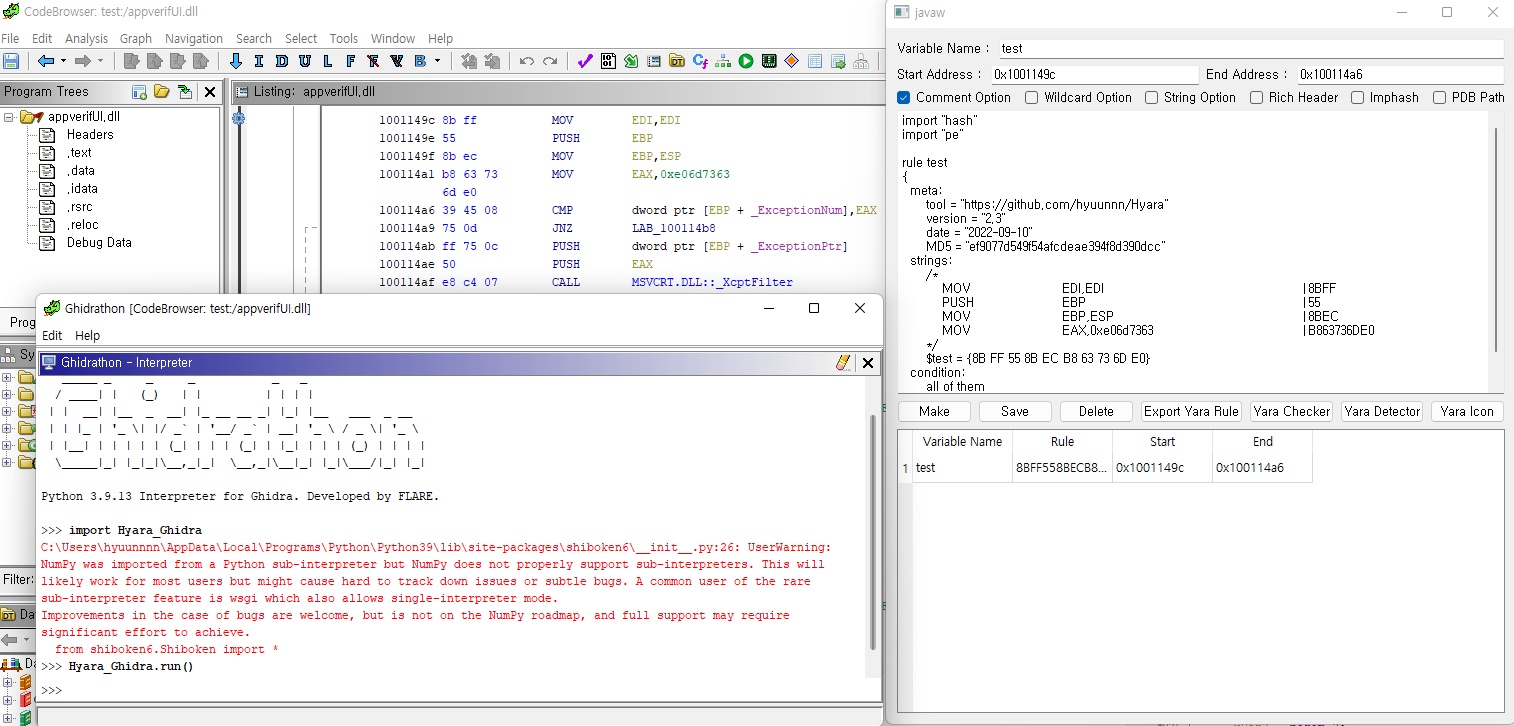Enable the Rich Header checkbox

(1257, 98)
